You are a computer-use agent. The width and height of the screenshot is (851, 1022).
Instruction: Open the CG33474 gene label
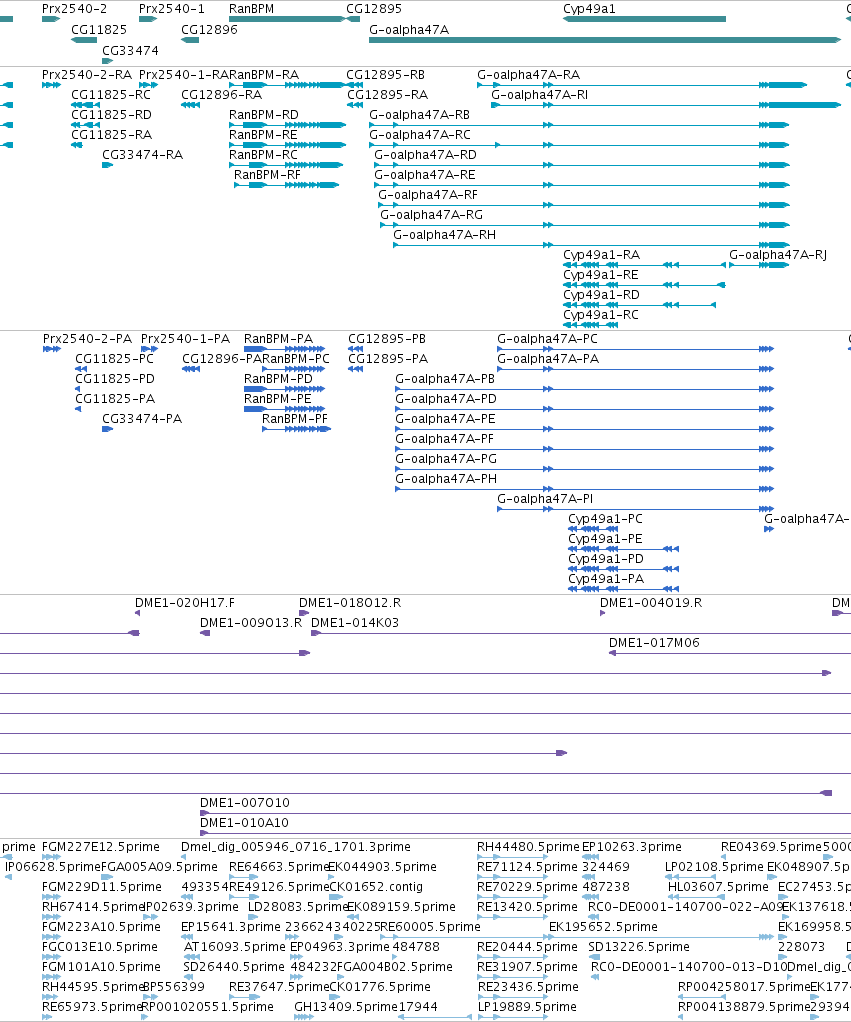(x=130, y=50)
